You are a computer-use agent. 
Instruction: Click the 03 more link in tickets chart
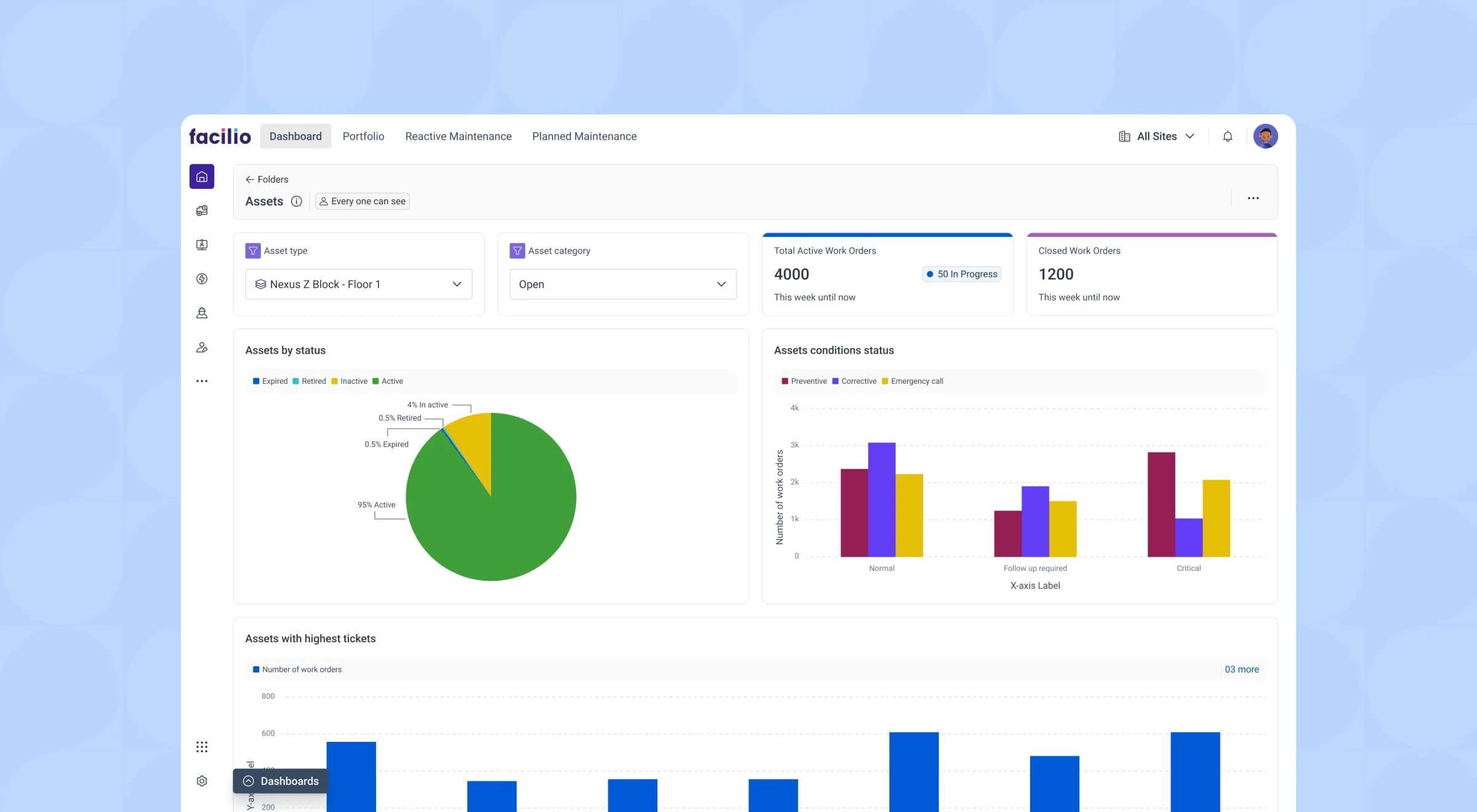tap(1242, 669)
